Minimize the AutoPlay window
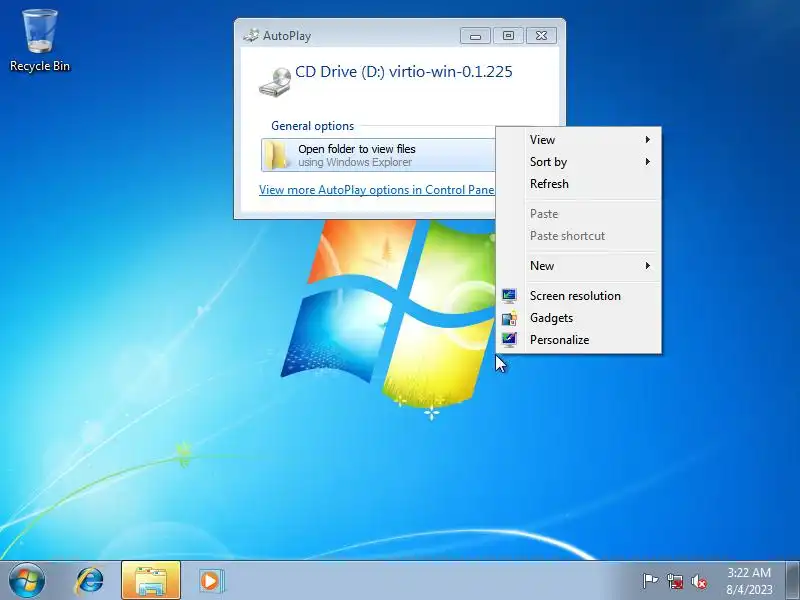This screenshot has width=800, height=600. tap(475, 36)
